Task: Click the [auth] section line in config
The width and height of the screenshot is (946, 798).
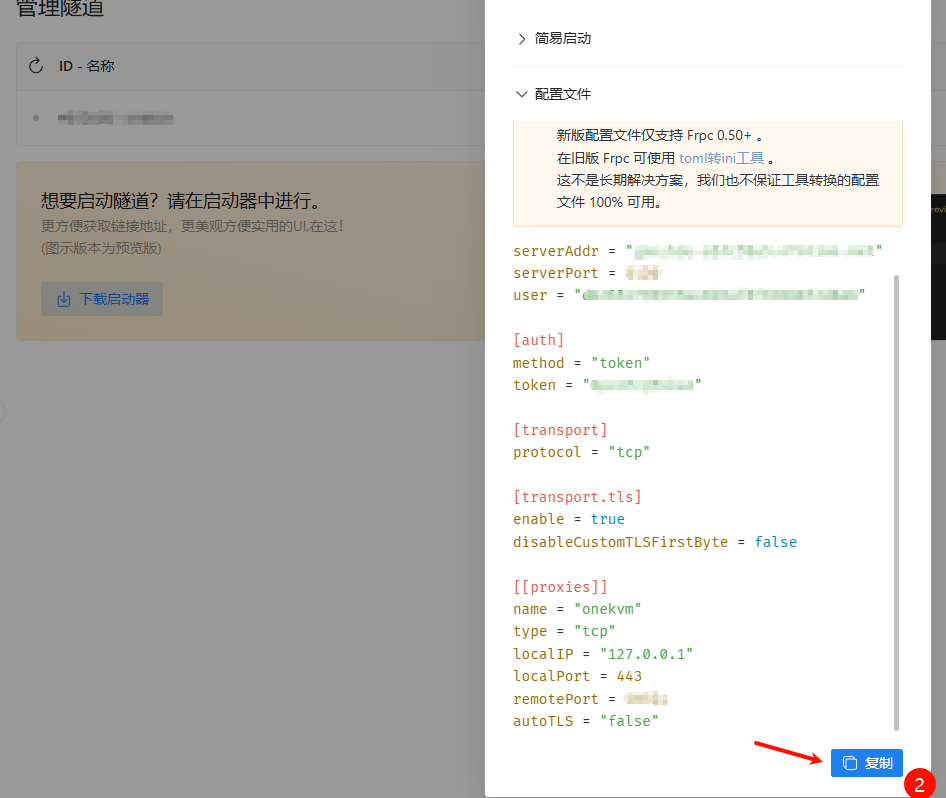Action: 539,340
